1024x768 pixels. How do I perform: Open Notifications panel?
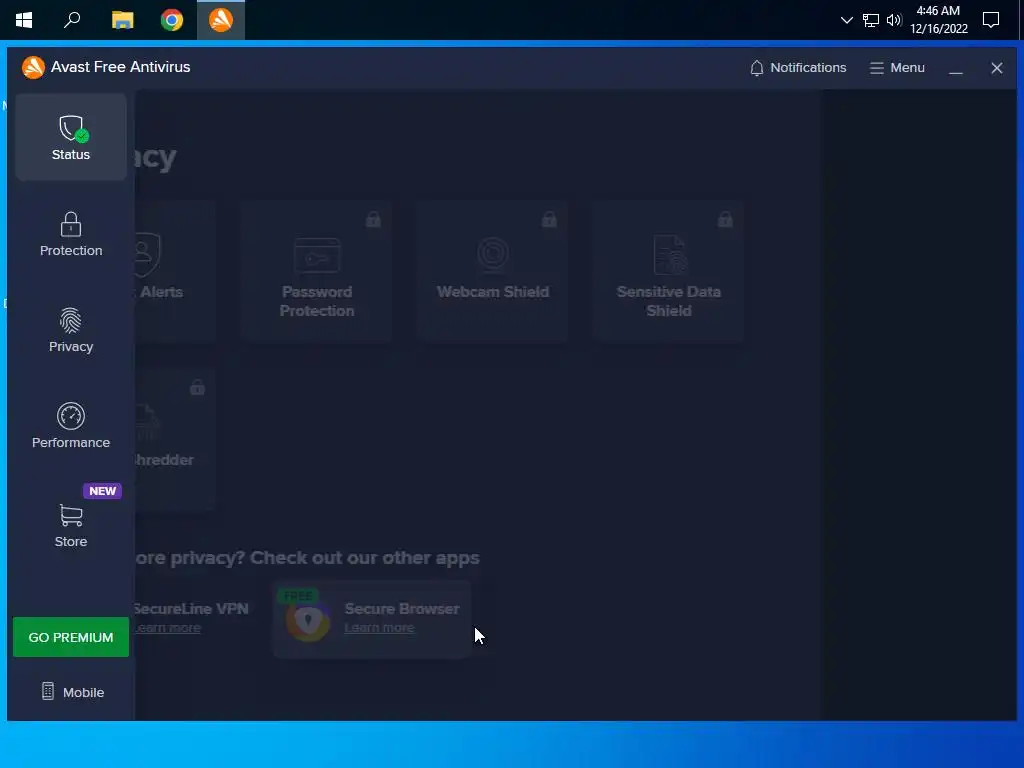[797, 68]
